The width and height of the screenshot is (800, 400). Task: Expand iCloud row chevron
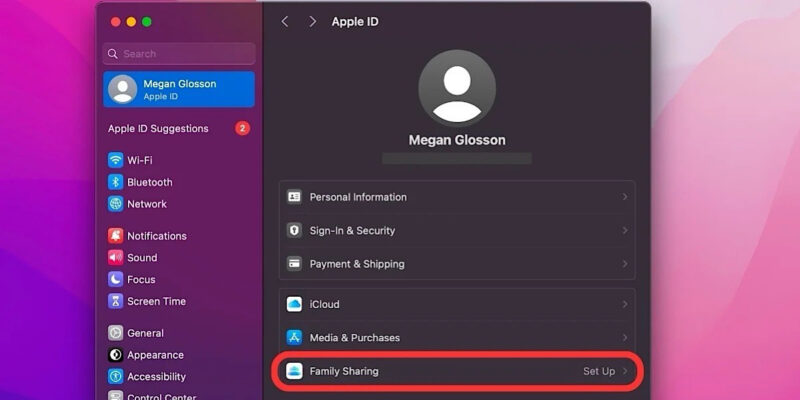coord(624,304)
